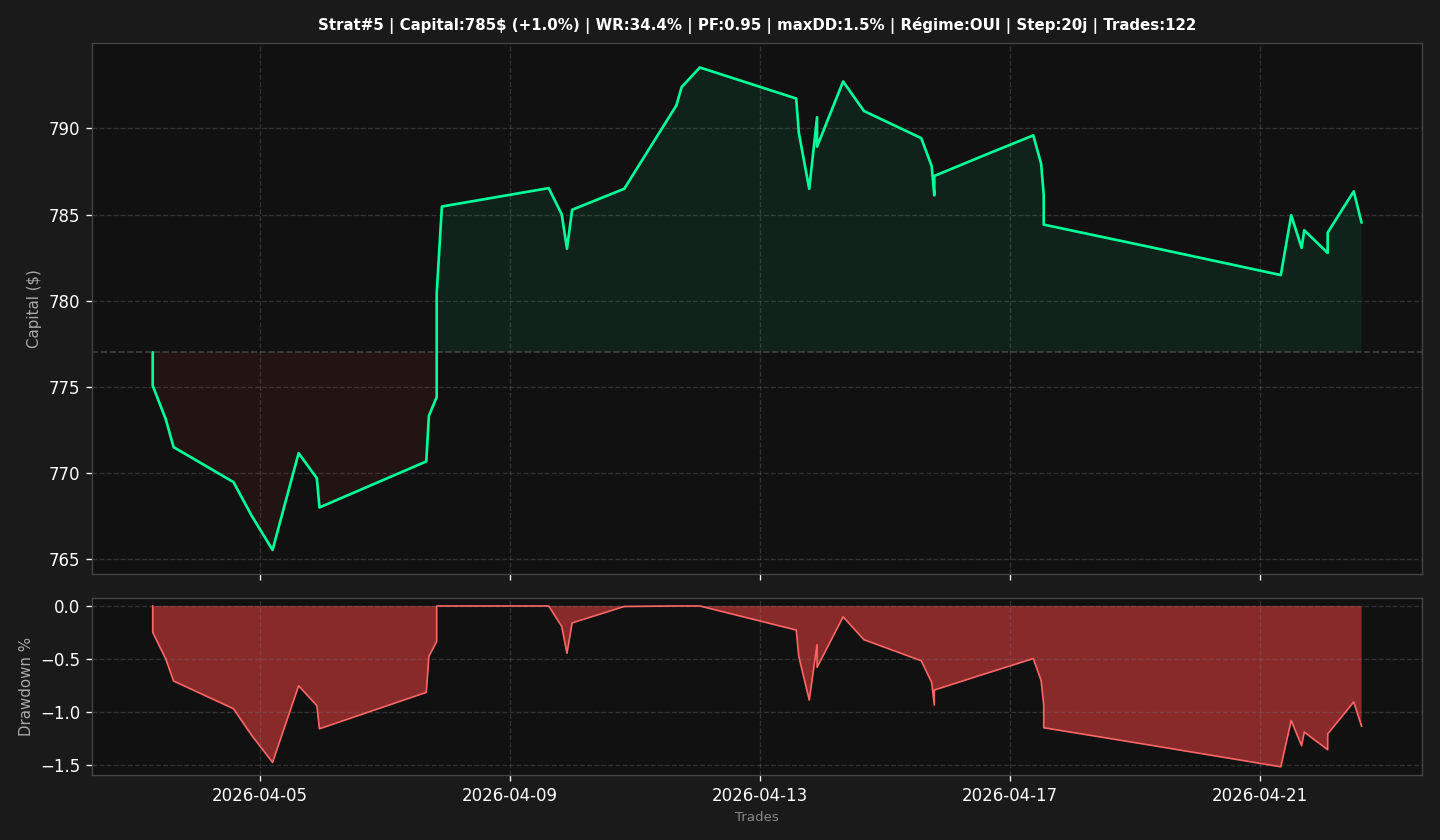Click the 765 capital axis tick label
This screenshot has width=1440, height=840.
point(66,560)
